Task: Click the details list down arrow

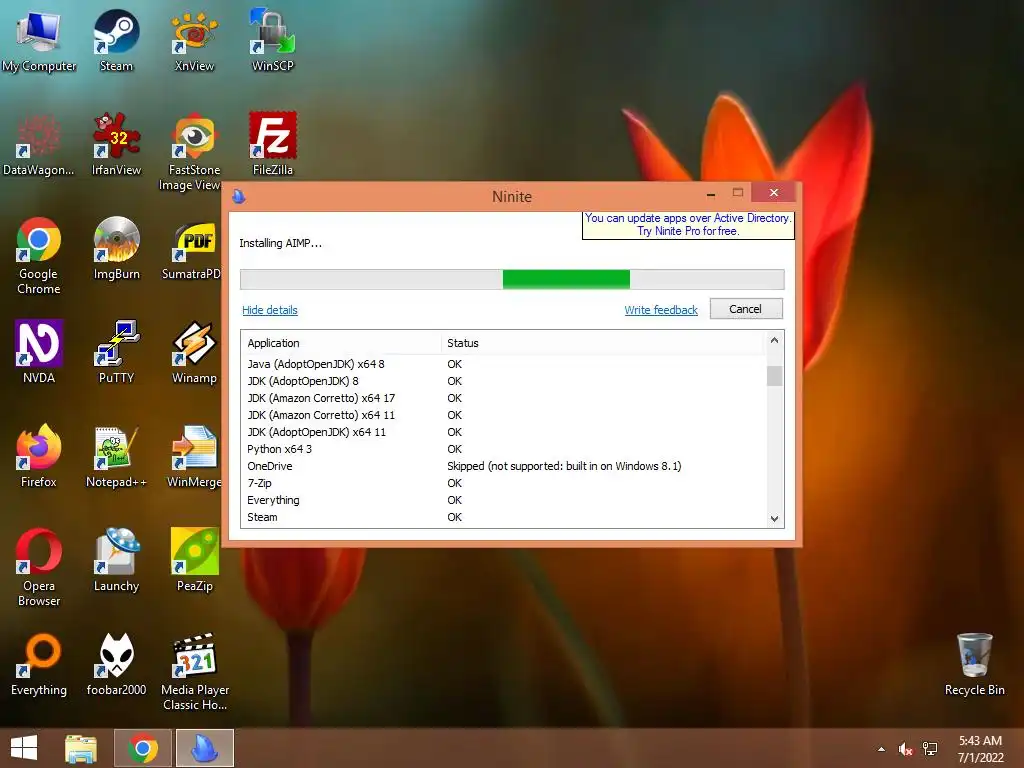Action: (x=775, y=519)
